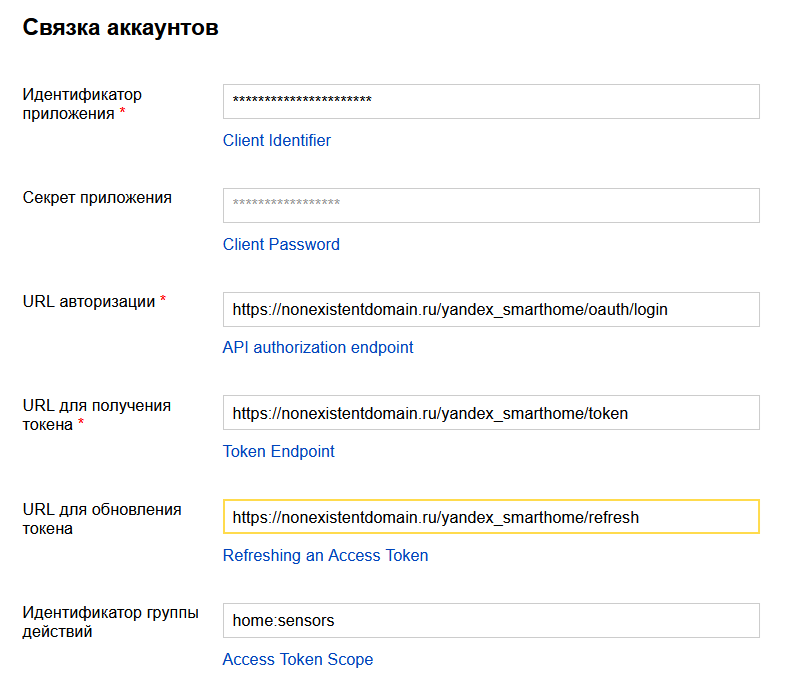The image size is (790, 693).
Task: Click the URL для обновления токена label
Action: click(x=101, y=519)
